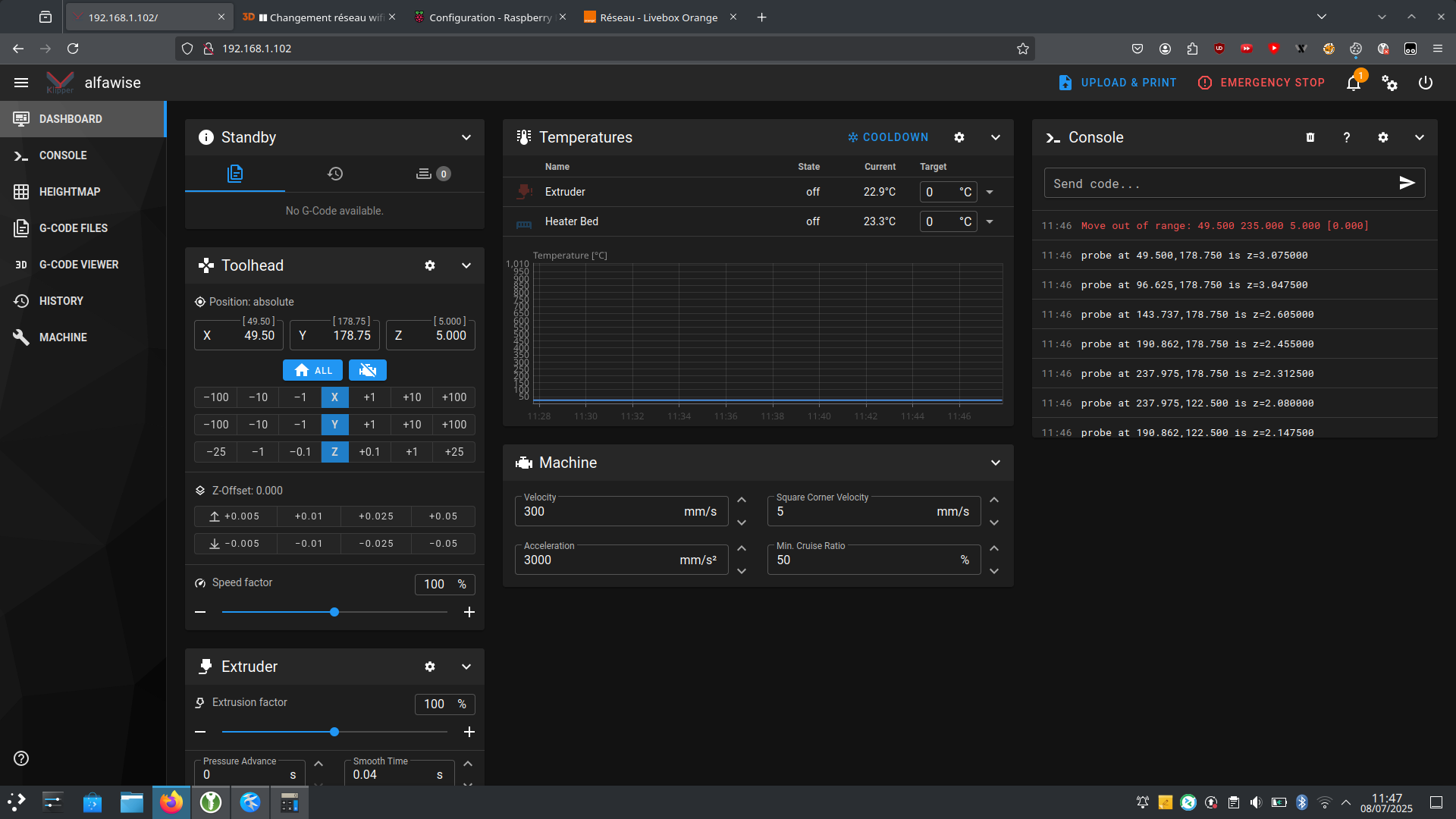Open the console help question mark
This screenshot has width=1456, height=819.
(1347, 137)
